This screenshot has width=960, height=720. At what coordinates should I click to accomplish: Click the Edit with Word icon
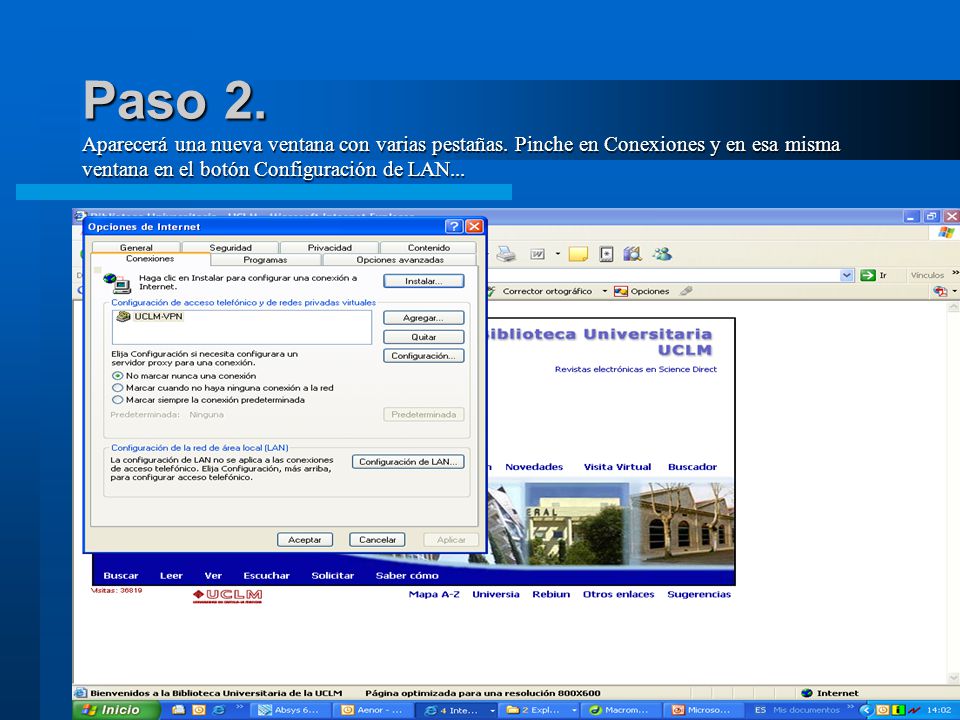click(x=537, y=254)
